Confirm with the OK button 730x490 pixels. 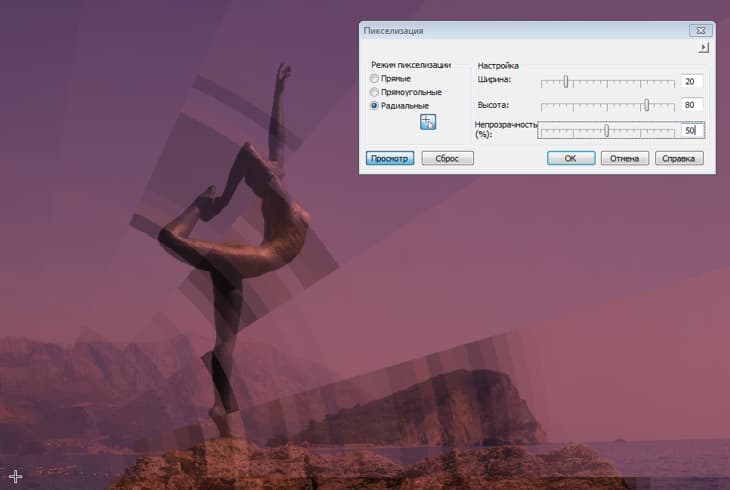pyautogui.click(x=571, y=158)
